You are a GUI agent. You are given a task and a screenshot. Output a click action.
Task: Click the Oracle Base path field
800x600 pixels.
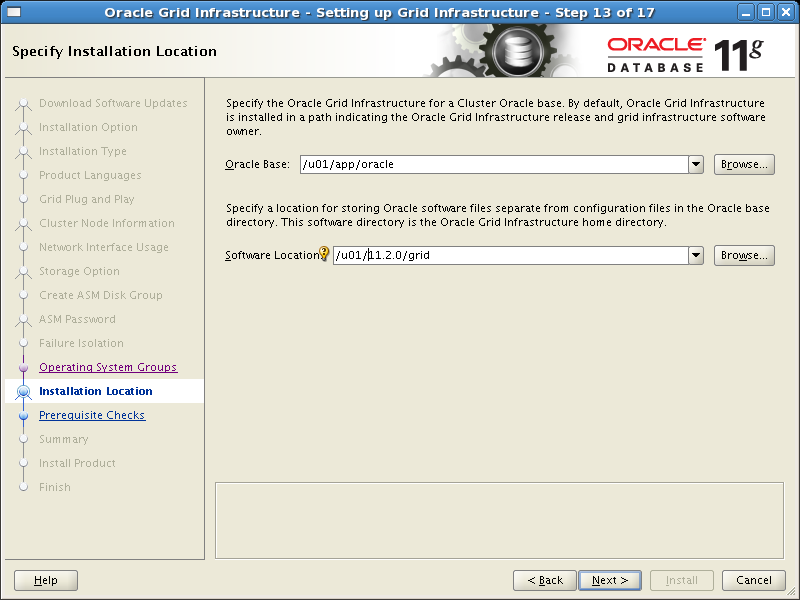[494, 164]
